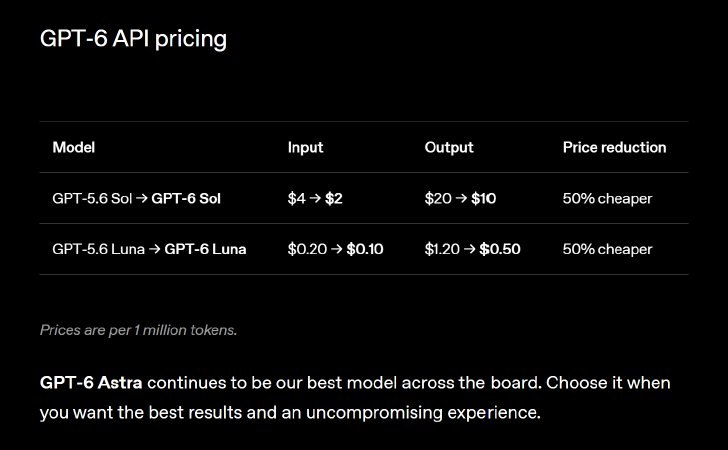
Task: Click the bold GPT-6 Sol label
Action: [x=186, y=198]
